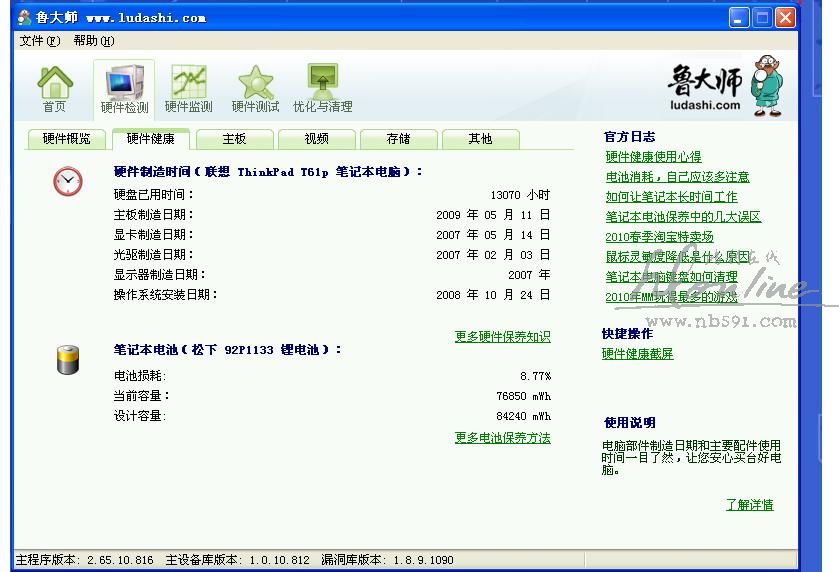The height and width of the screenshot is (572, 840).
Task: Open the 硬件测试 hardware test icon
Action: point(255,88)
